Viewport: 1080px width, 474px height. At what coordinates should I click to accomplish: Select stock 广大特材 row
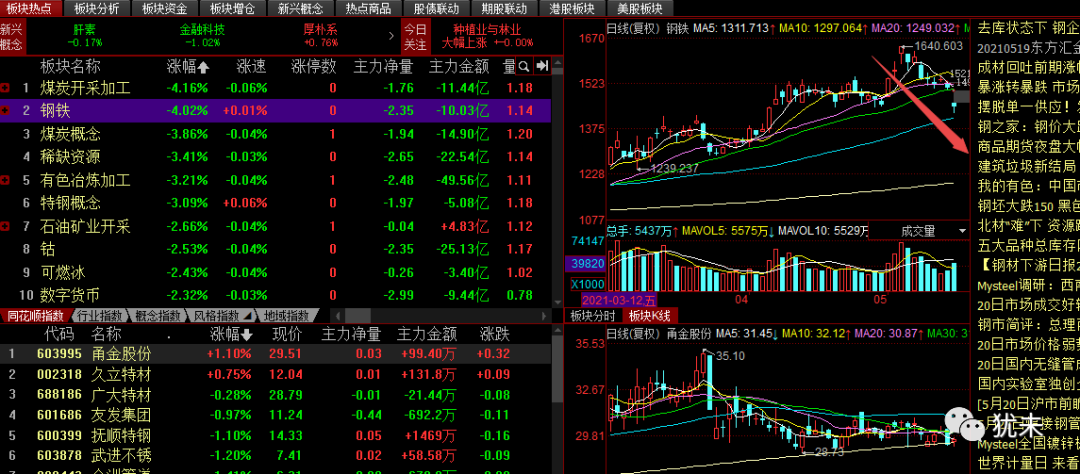point(276,395)
